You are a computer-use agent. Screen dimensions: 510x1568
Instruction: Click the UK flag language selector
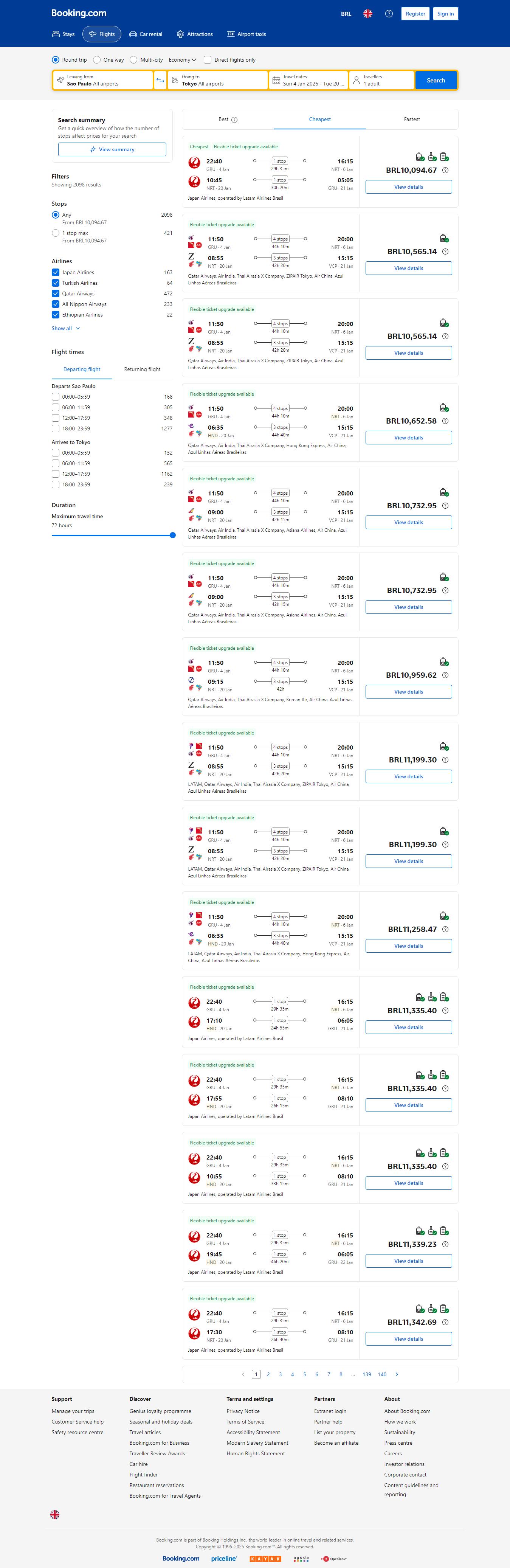(x=367, y=14)
